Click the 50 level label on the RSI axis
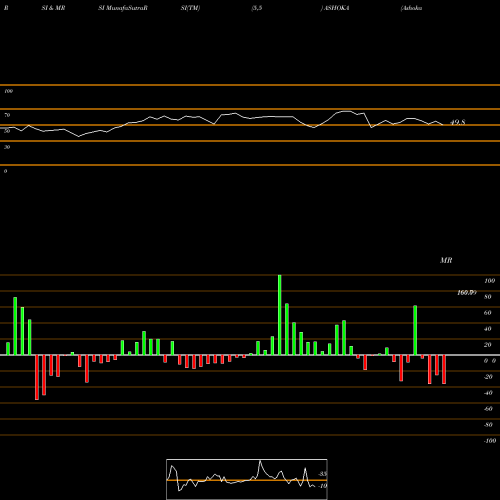Image resolution: width=500 pixels, height=500 pixels. click(7, 131)
